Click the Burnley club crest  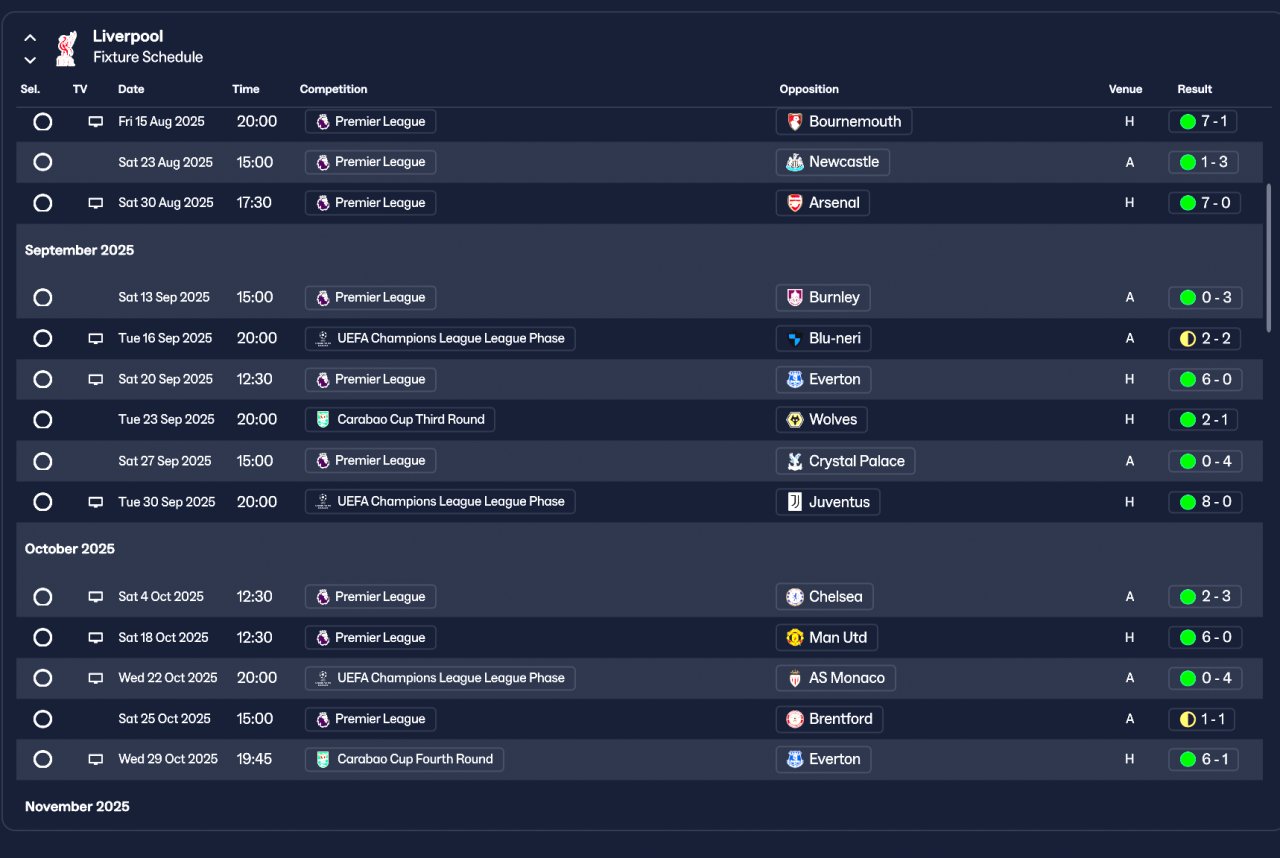[795, 298]
